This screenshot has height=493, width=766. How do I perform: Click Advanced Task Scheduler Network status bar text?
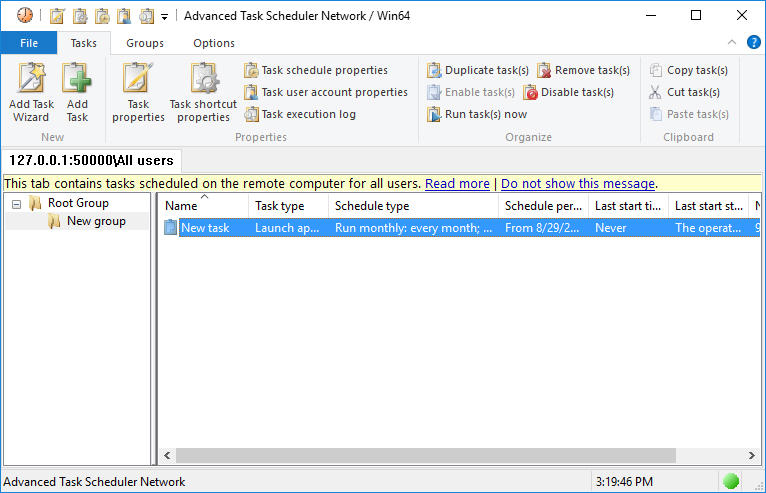coord(94,482)
